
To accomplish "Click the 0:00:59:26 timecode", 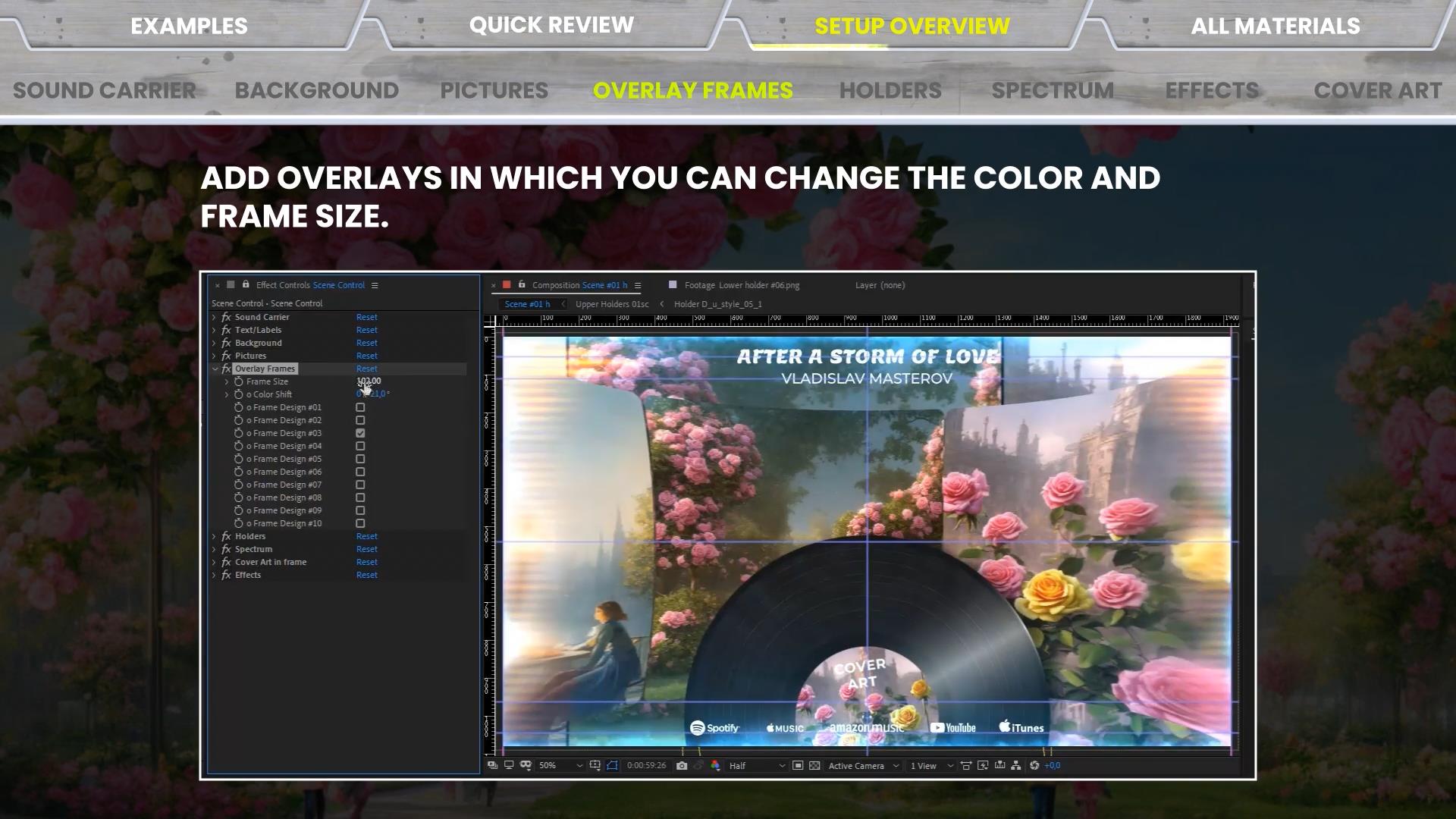I will (647, 766).
